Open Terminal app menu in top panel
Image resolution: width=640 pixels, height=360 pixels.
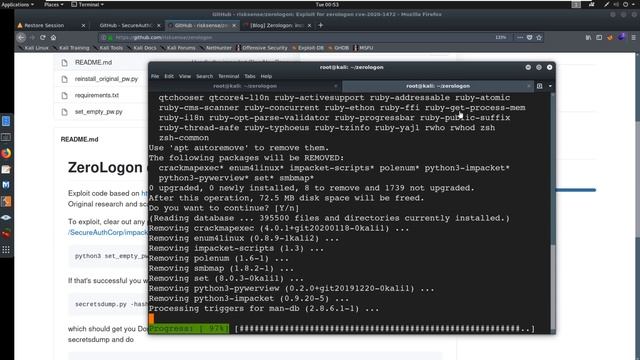[87, 4]
